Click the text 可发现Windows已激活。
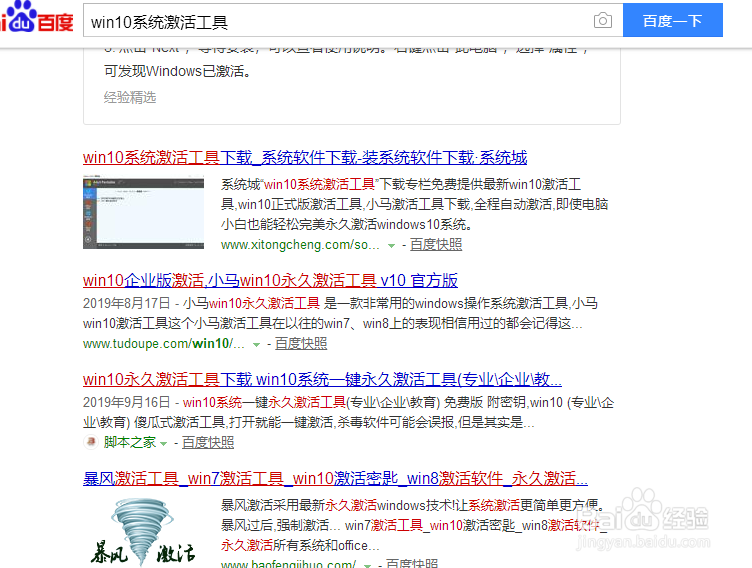The width and height of the screenshot is (752, 568). tap(177, 71)
